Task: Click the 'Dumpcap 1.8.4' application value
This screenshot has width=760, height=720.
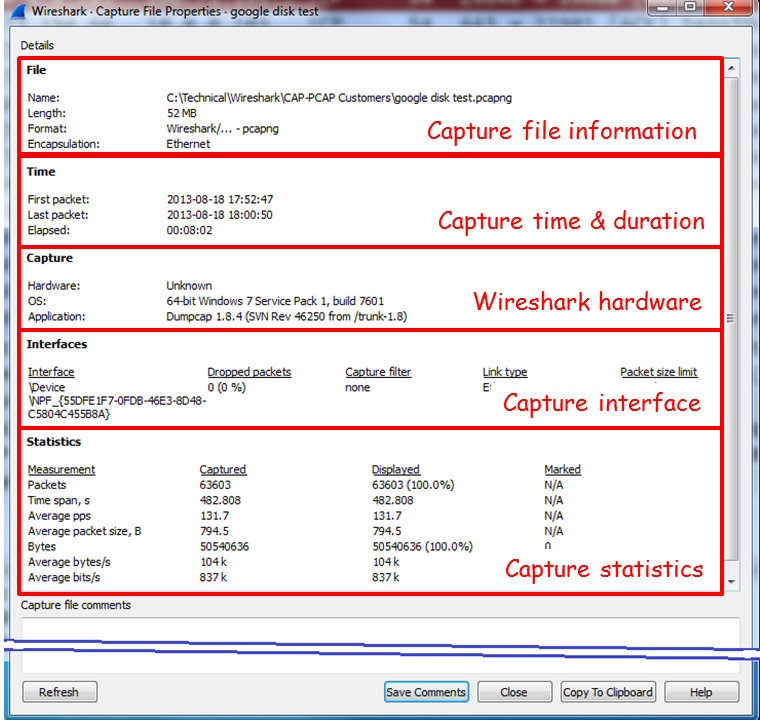Action: [x=286, y=317]
